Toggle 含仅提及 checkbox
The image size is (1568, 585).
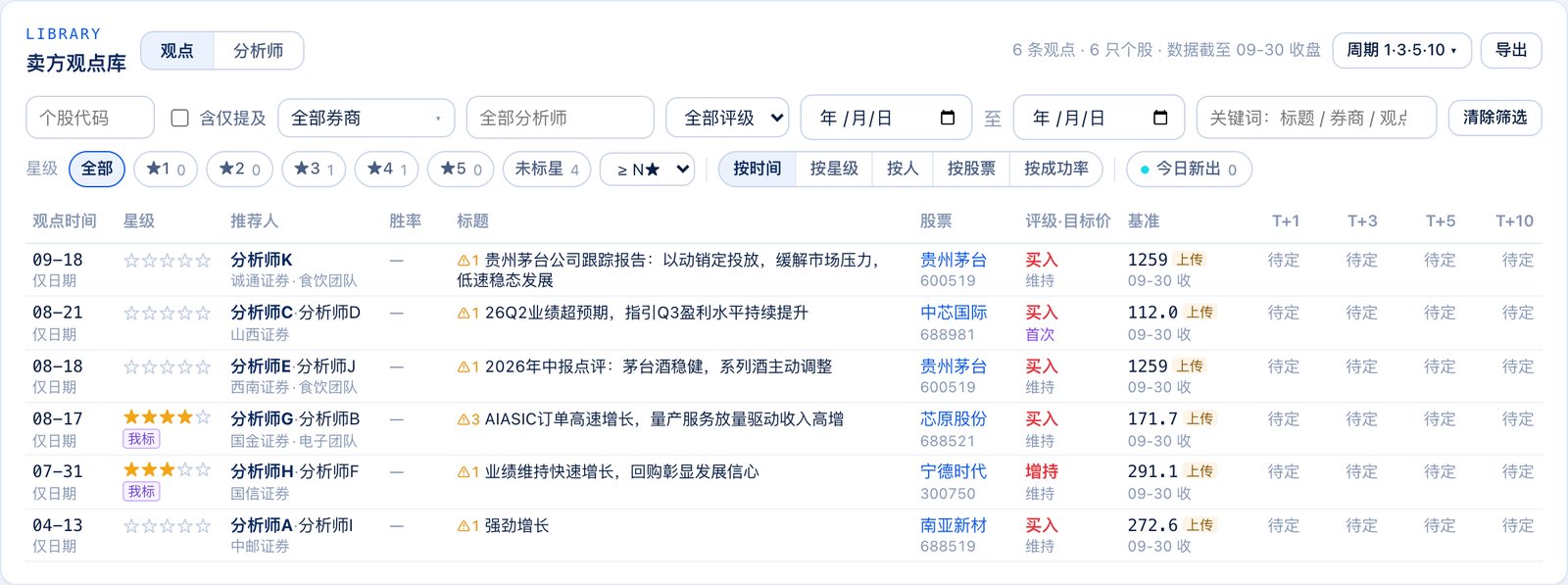179,118
